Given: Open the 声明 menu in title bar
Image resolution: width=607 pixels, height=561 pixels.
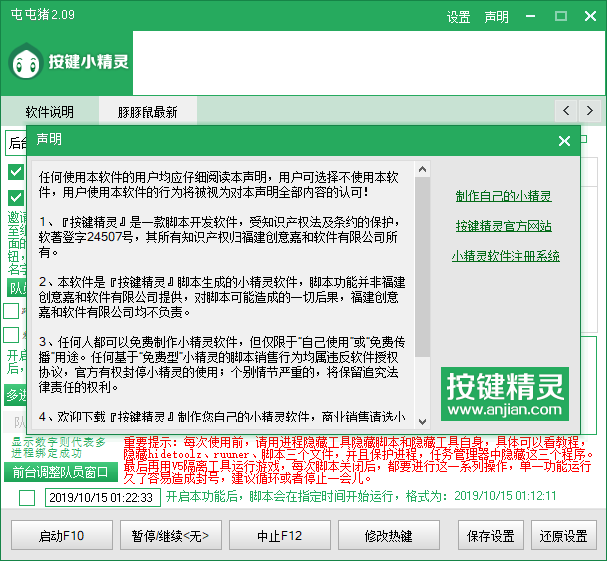Looking at the screenshot, I should (x=496, y=17).
